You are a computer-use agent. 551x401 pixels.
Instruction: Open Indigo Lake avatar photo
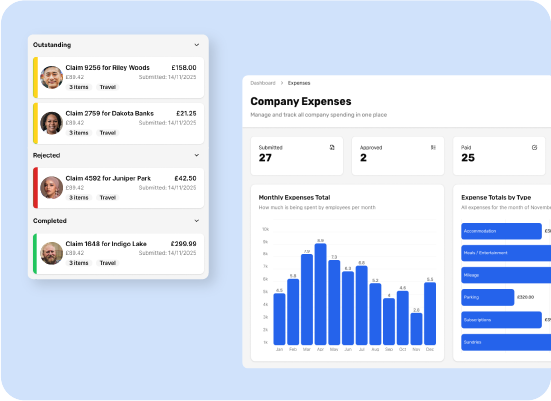pos(52,253)
